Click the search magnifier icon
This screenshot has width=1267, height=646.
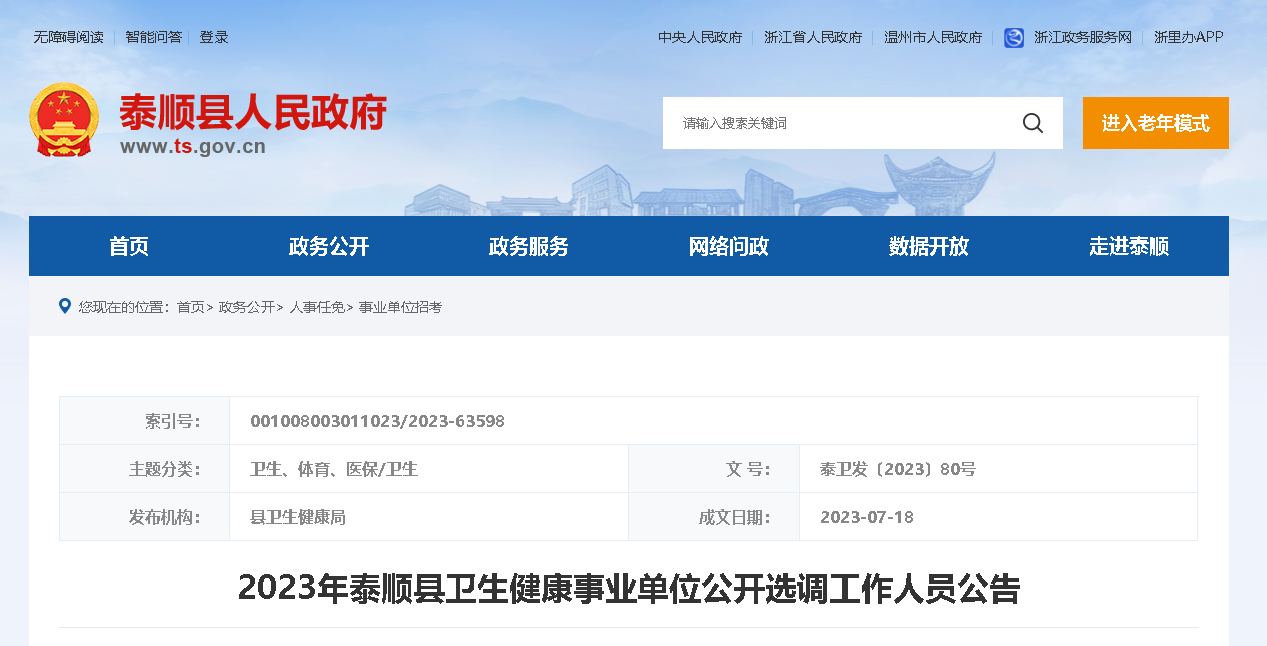pyautogui.click(x=1033, y=123)
